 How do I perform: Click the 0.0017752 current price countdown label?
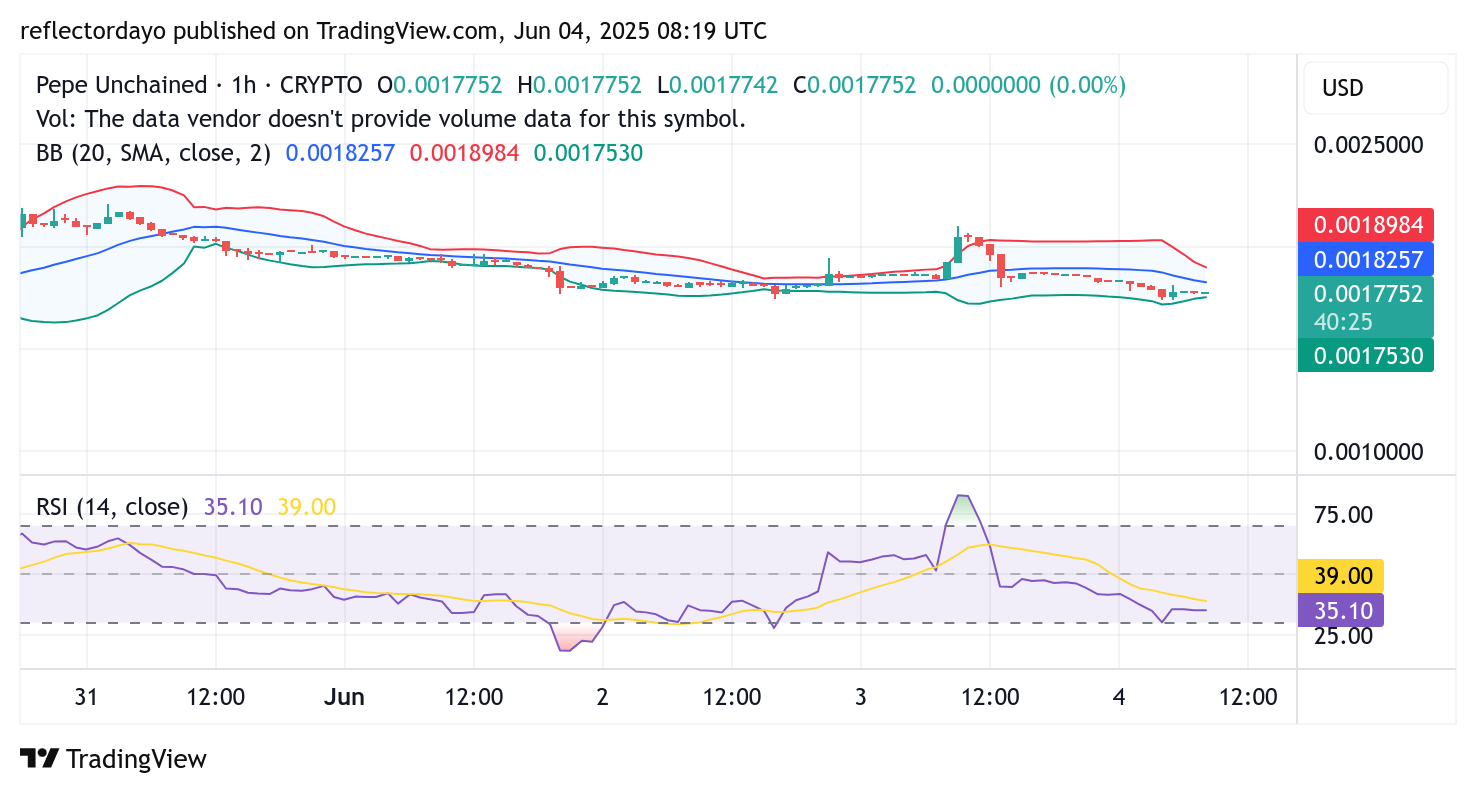point(1365,306)
